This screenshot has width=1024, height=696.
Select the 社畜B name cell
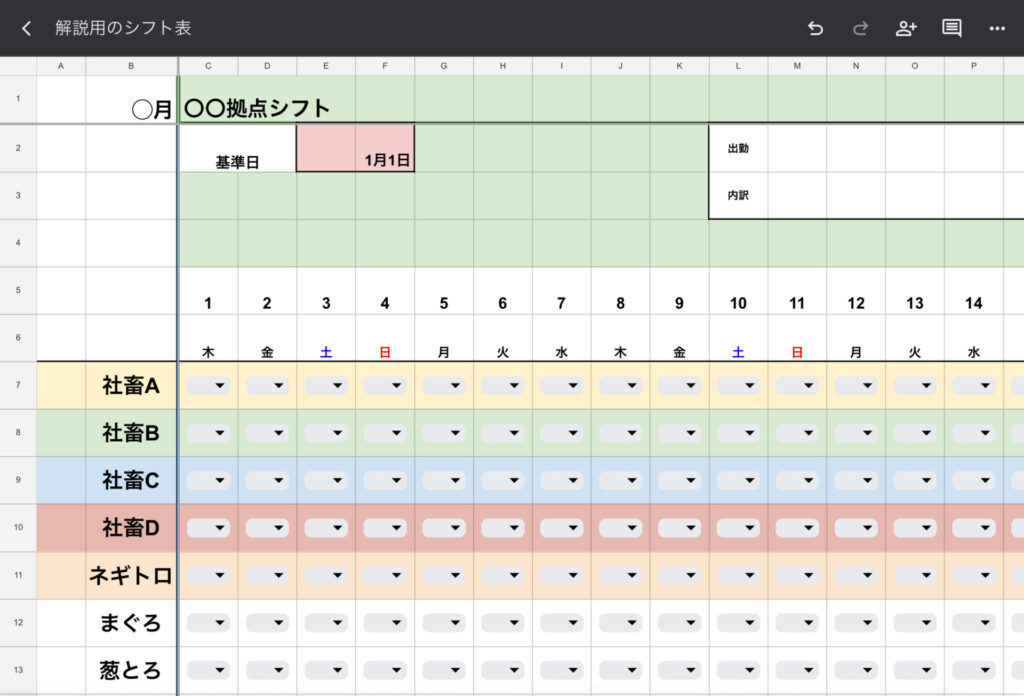(x=130, y=432)
